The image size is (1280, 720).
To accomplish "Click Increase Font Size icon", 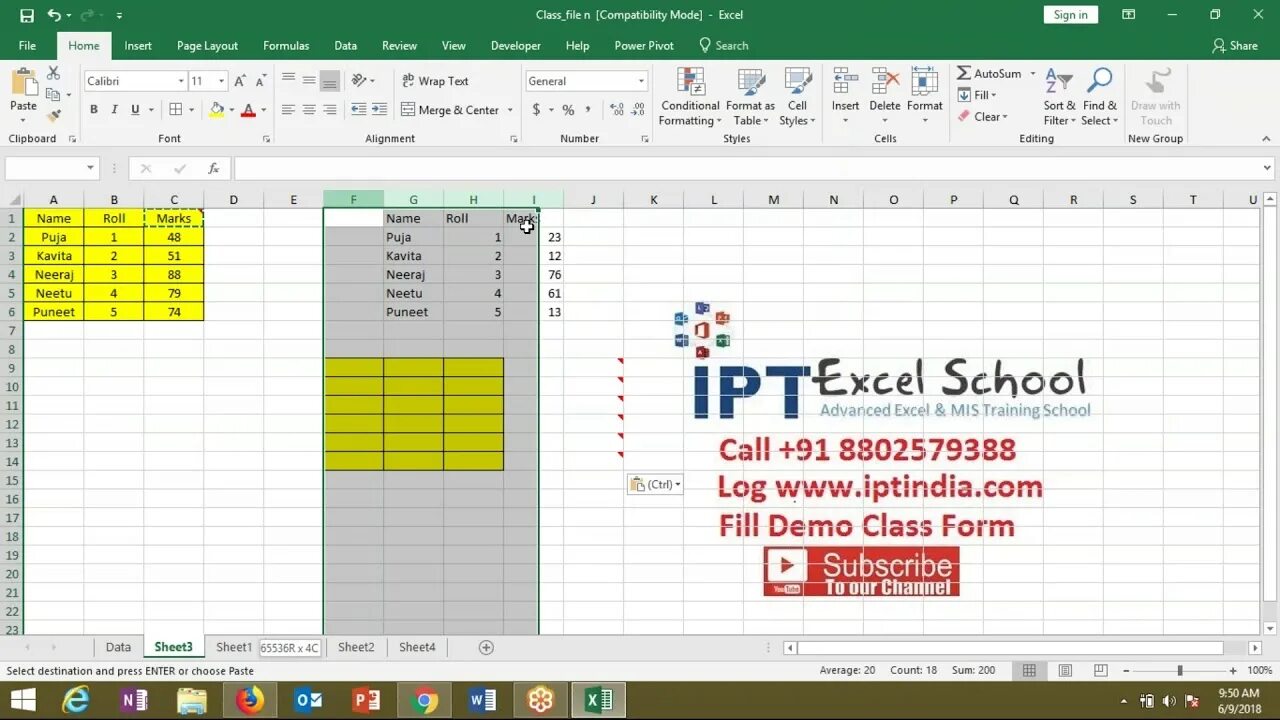I will pyautogui.click(x=240, y=81).
